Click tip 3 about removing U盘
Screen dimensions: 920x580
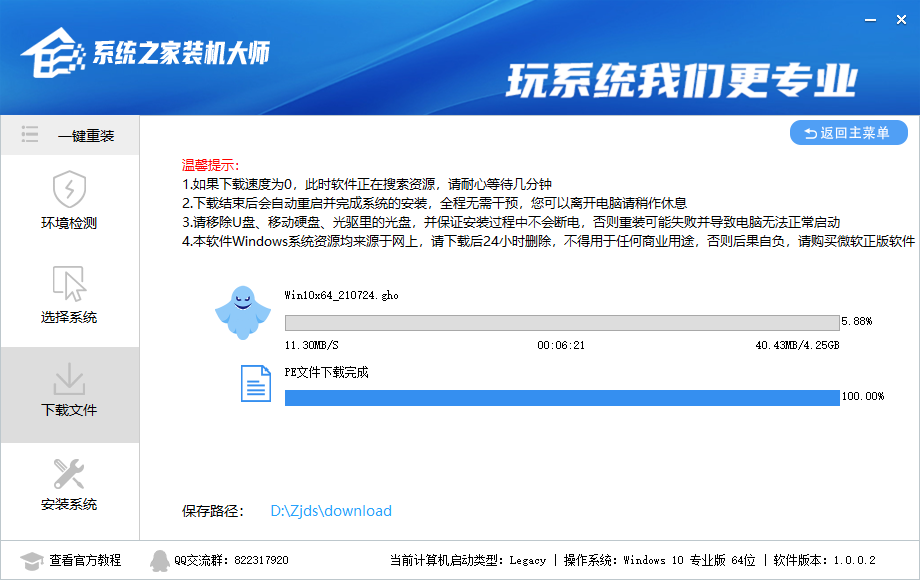tap(511, 222)
